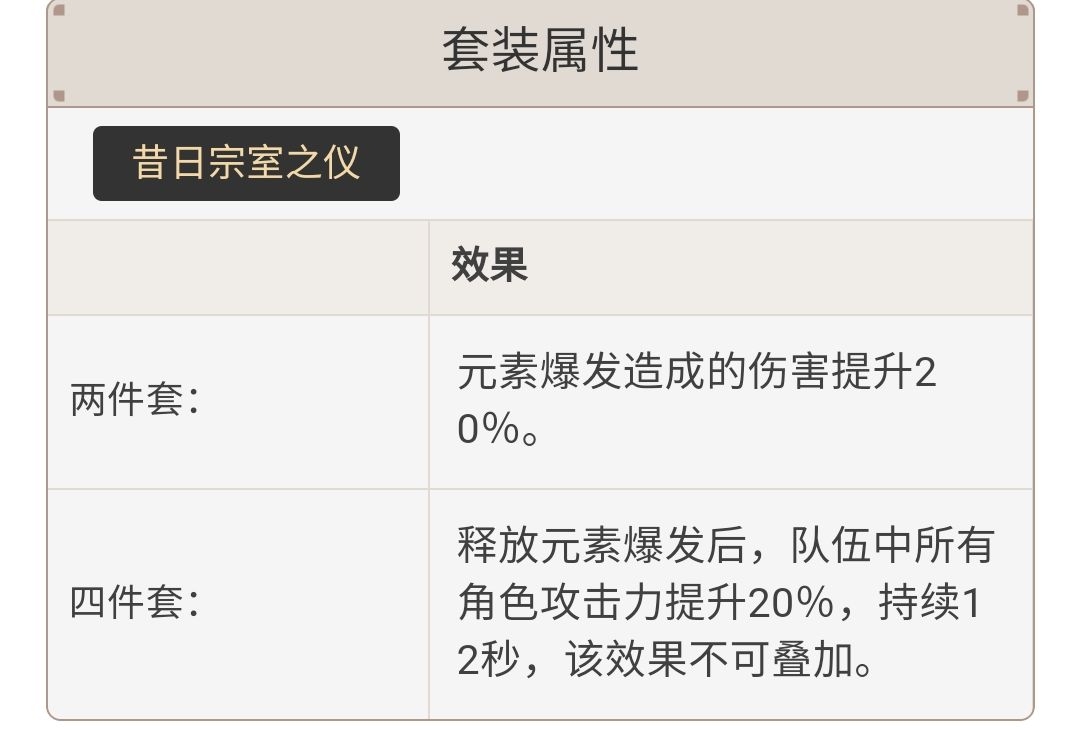Viewport: 1080px width, 730px height.
Task: Click the 套装属性 header title
Action: point(540,50)
